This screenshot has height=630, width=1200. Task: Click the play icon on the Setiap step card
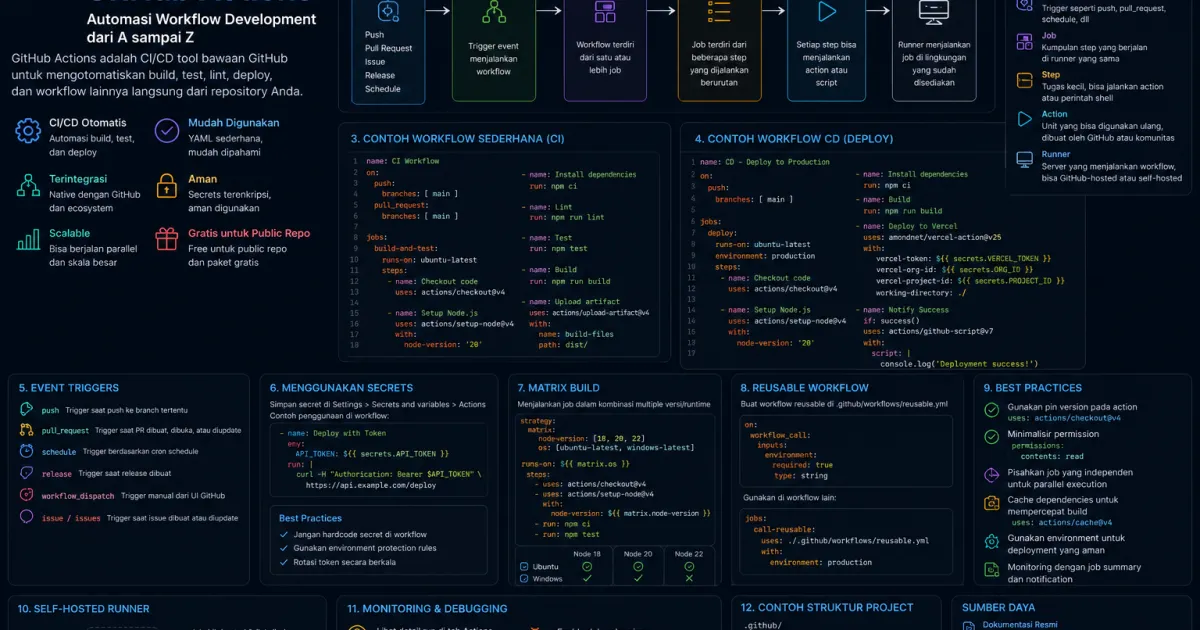click(x=826, y=11)
